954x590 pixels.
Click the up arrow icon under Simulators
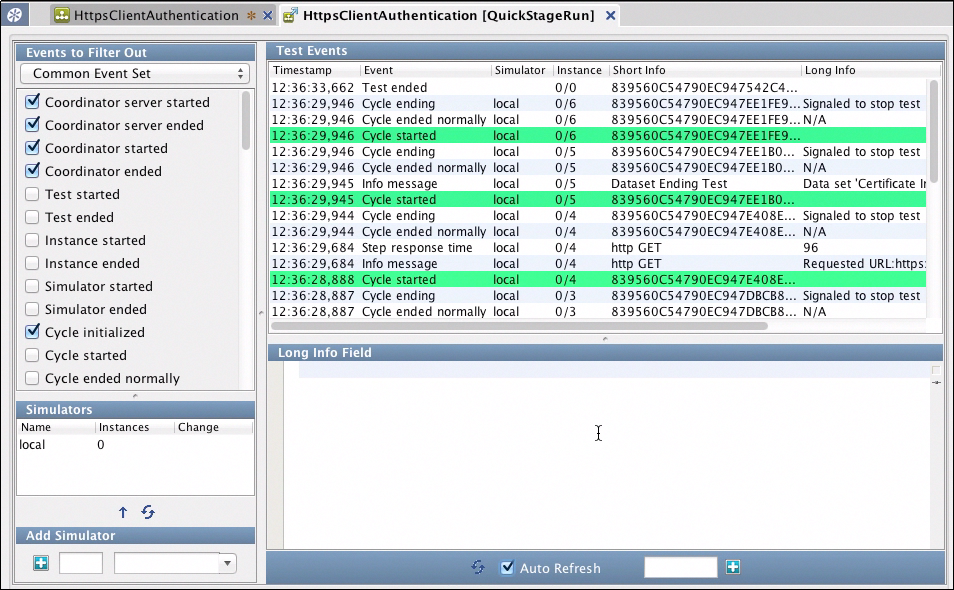click(x=123, y=512)
